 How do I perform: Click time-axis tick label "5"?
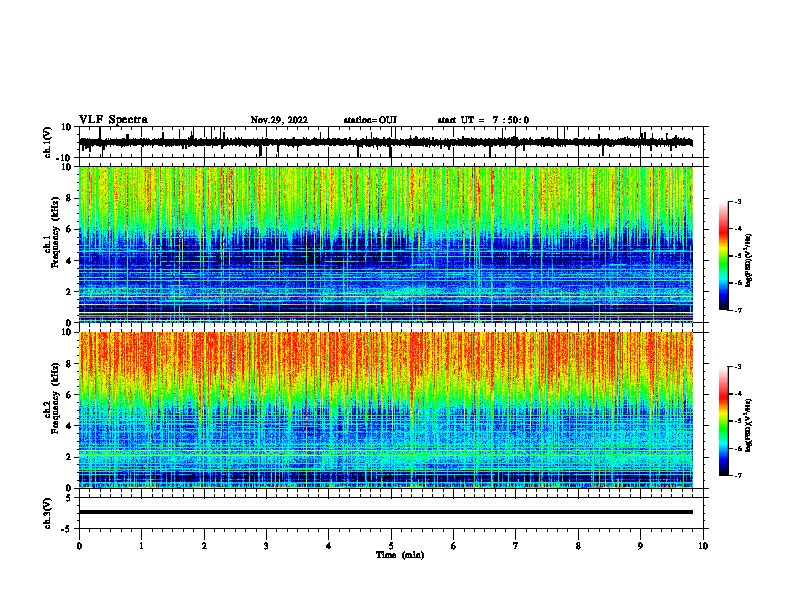[391, 546]
